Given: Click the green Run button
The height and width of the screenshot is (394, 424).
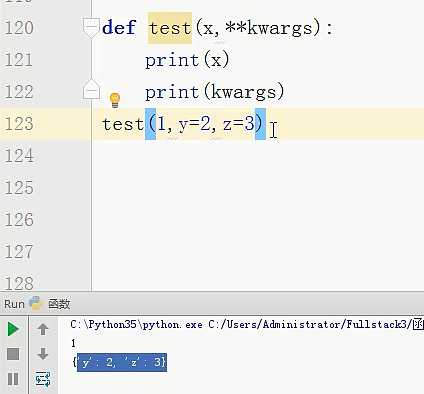Looking at the screenshot, I should click(13, 329).
